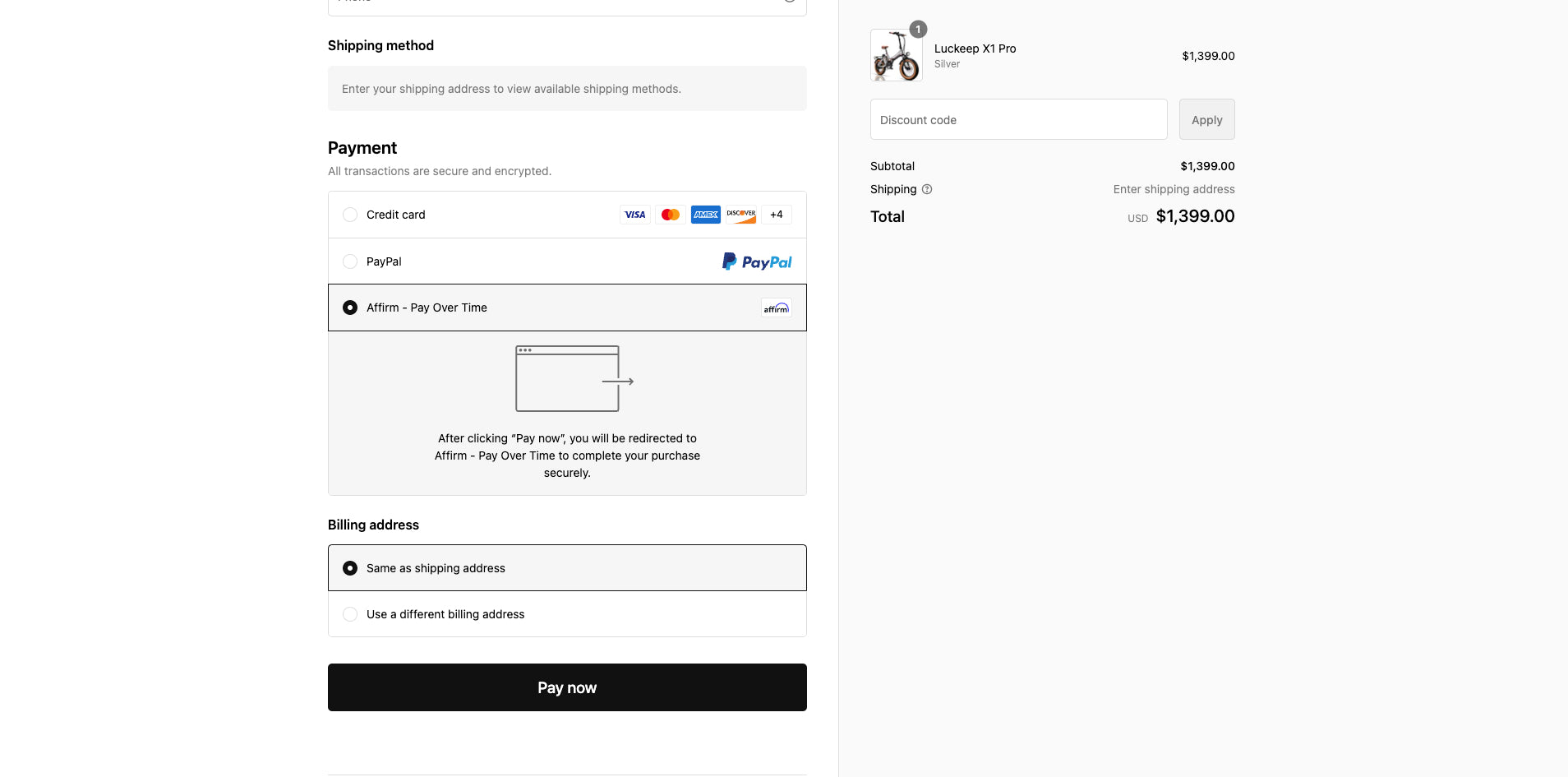Click the Apply discount button
Image resolution: width=1568 pixels, height=777 pixels.
[1206, 120]
